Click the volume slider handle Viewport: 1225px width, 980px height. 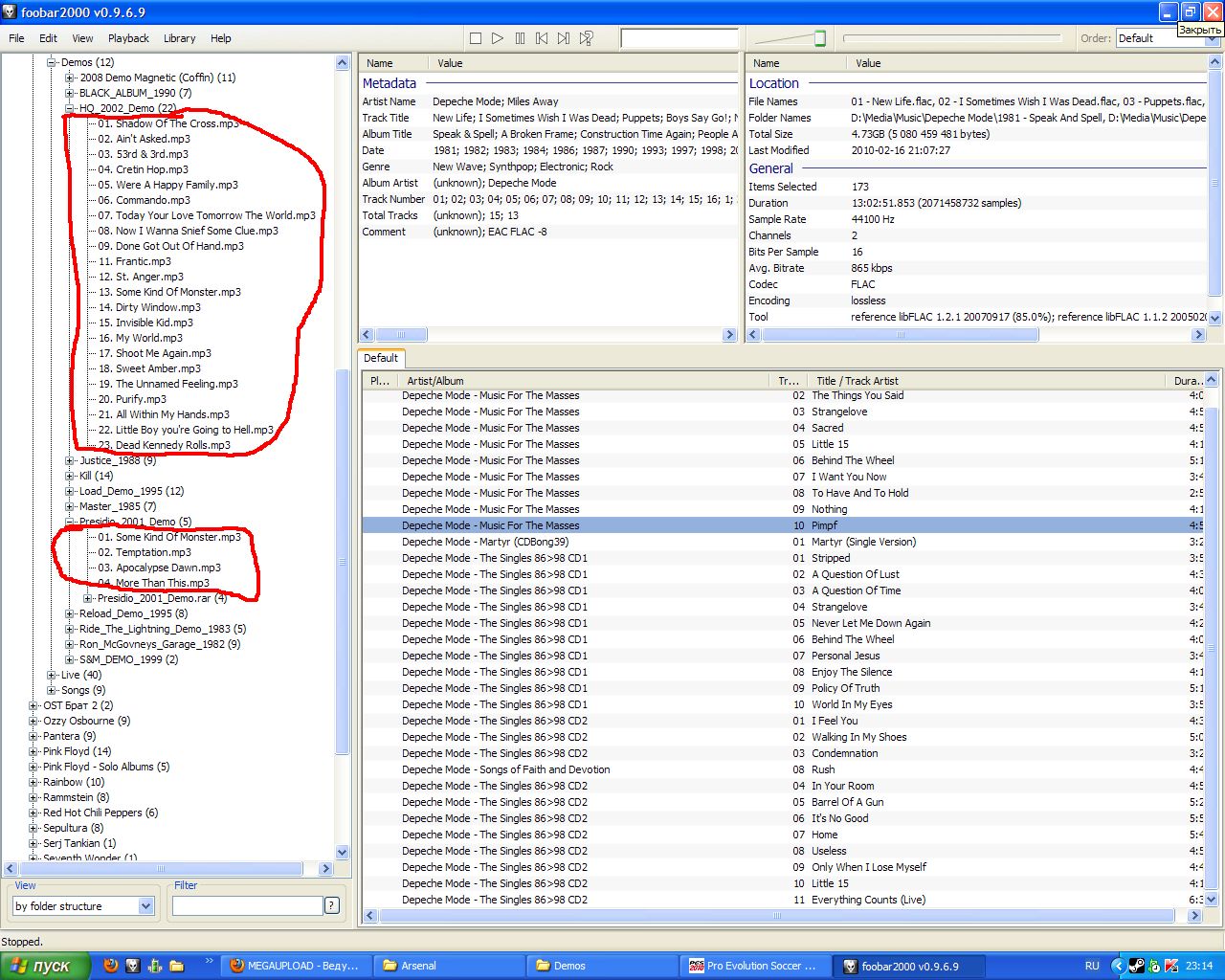click(820, 38)
